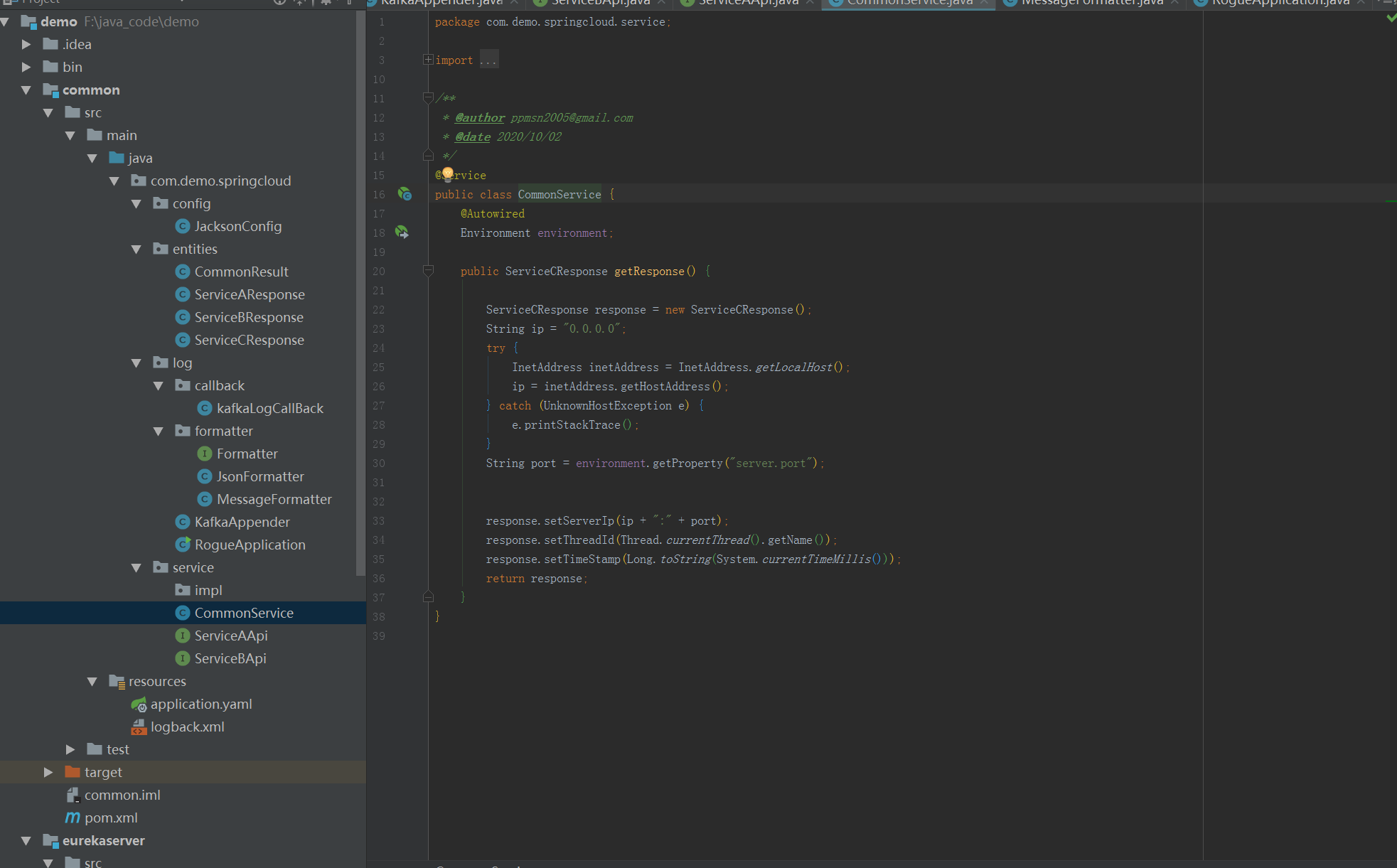Image resolution: width=1397 pixels, height=868 pixels.
Task: Open the ServiceAApi interface
Action: click(x=230, y=636)
